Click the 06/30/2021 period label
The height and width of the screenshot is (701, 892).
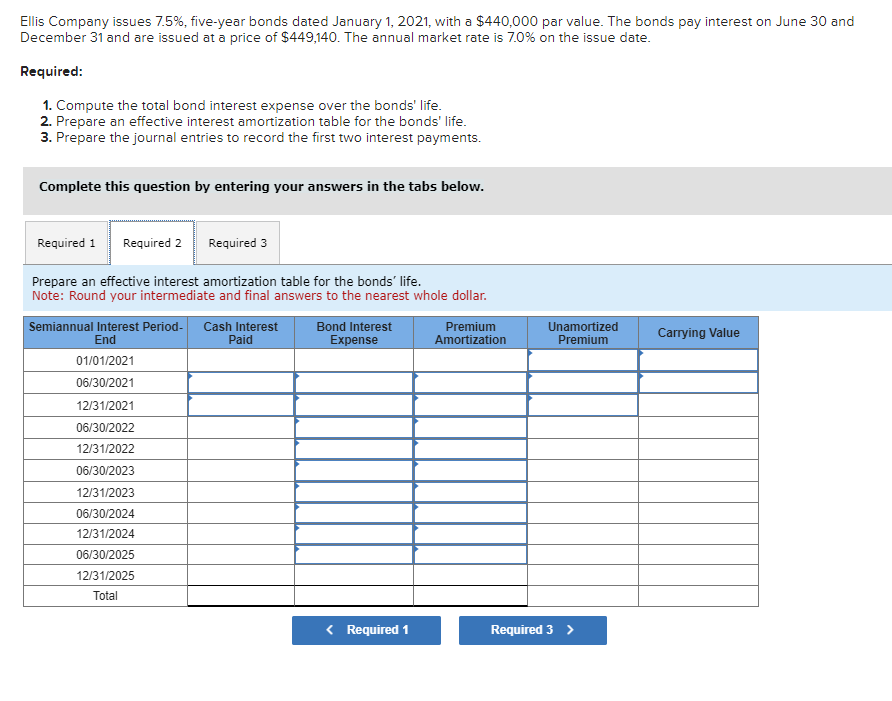[105, 383]
